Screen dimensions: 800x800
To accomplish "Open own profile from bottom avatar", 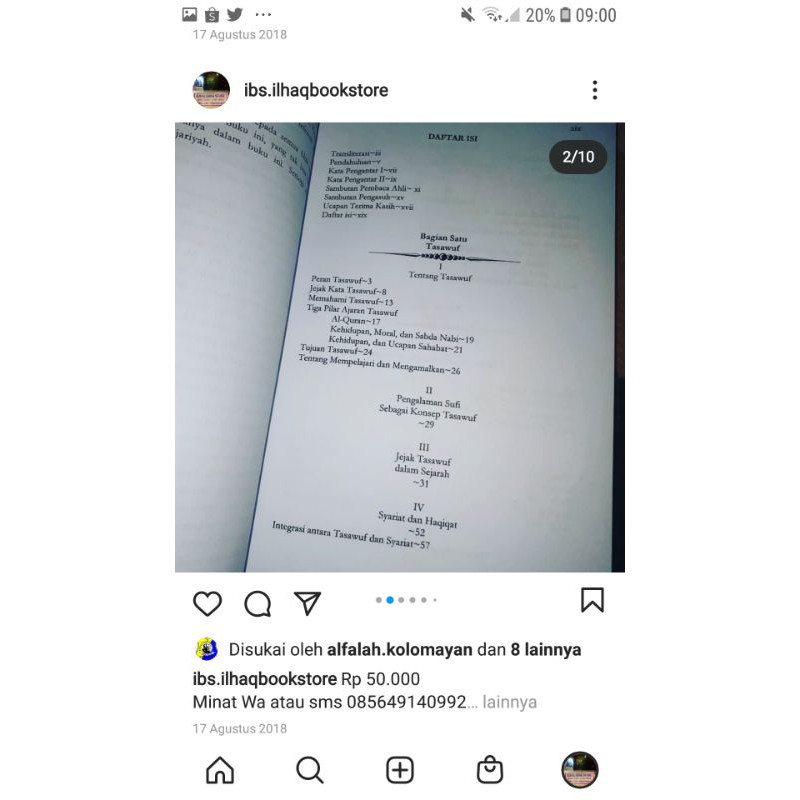I will click(580, 769).
